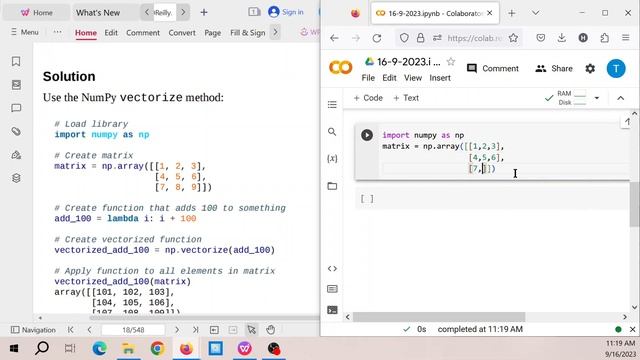Viewport: 640px width, 360px height.
Task: Add a new Text cell
Action: (x=406, y=98)
